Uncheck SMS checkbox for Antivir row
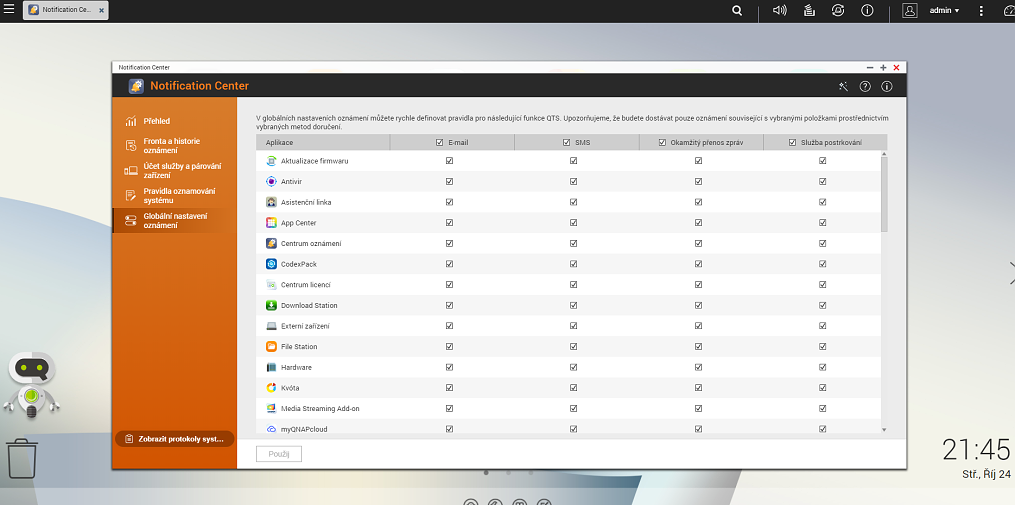 pos(574,181)
